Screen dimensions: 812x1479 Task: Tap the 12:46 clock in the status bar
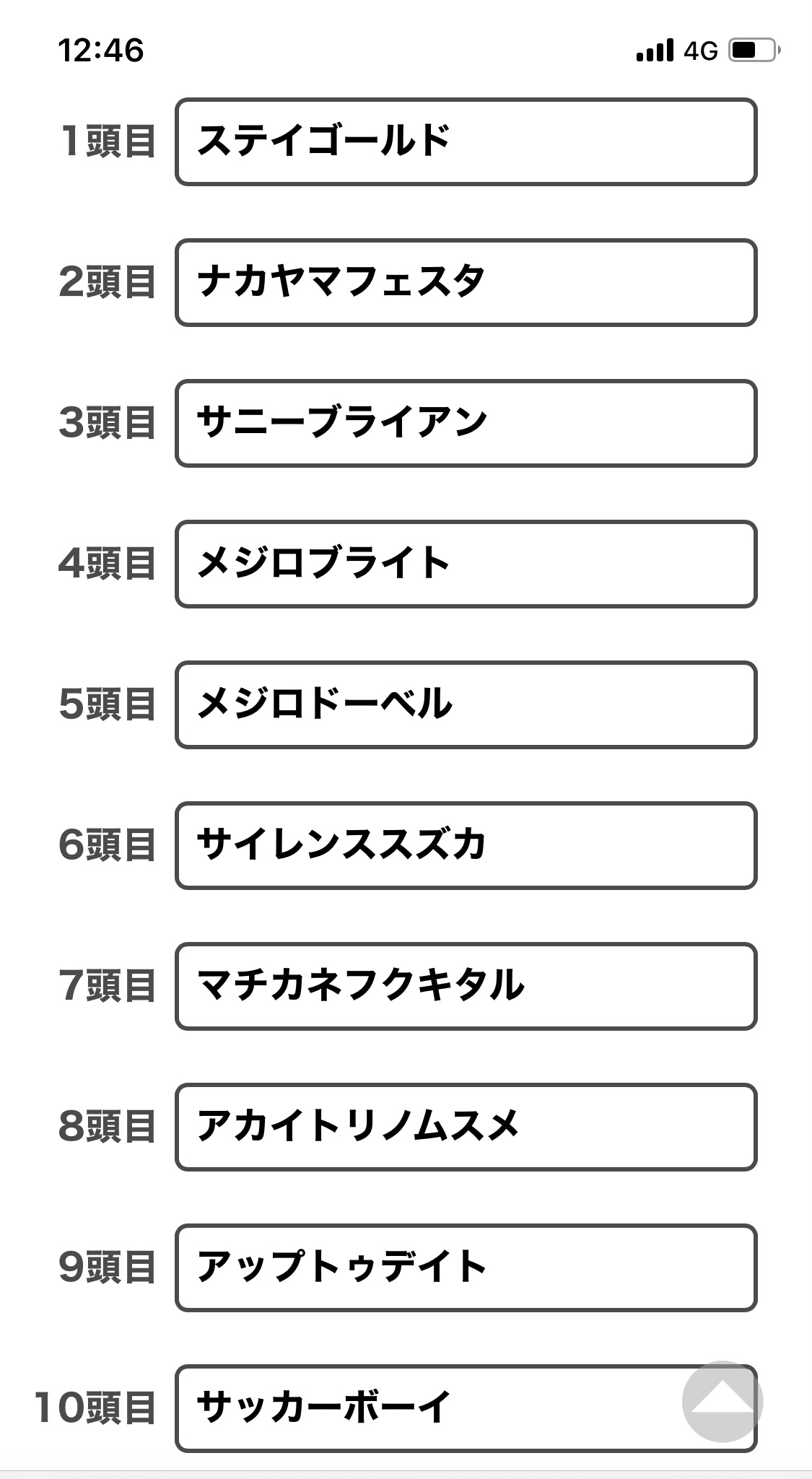(101, 51)
